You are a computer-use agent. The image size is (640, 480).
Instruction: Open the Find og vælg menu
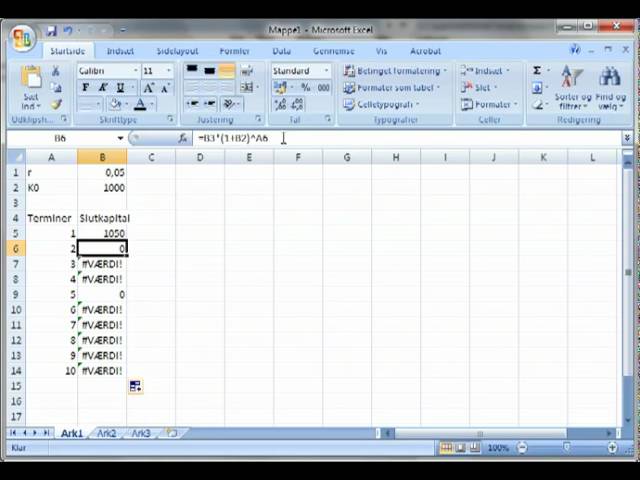[x=610, y=87]
